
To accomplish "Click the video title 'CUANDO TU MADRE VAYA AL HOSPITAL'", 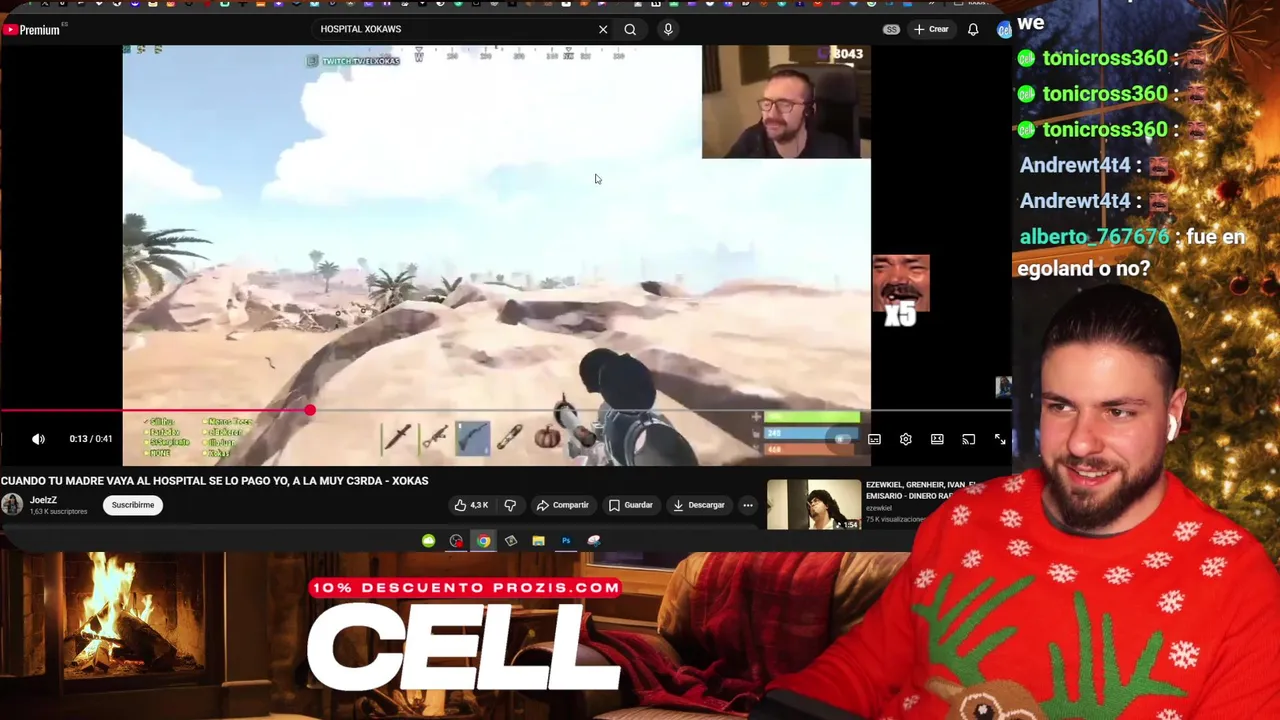I will click(215, 481).
